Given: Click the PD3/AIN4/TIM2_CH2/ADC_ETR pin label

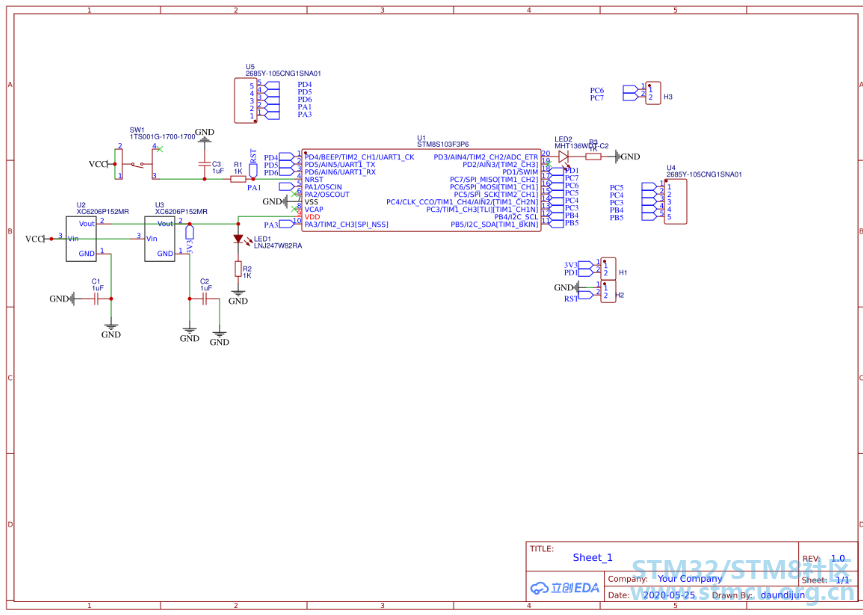Looking at the screenshot, I should pyautogui.click(x=486, y=157).
